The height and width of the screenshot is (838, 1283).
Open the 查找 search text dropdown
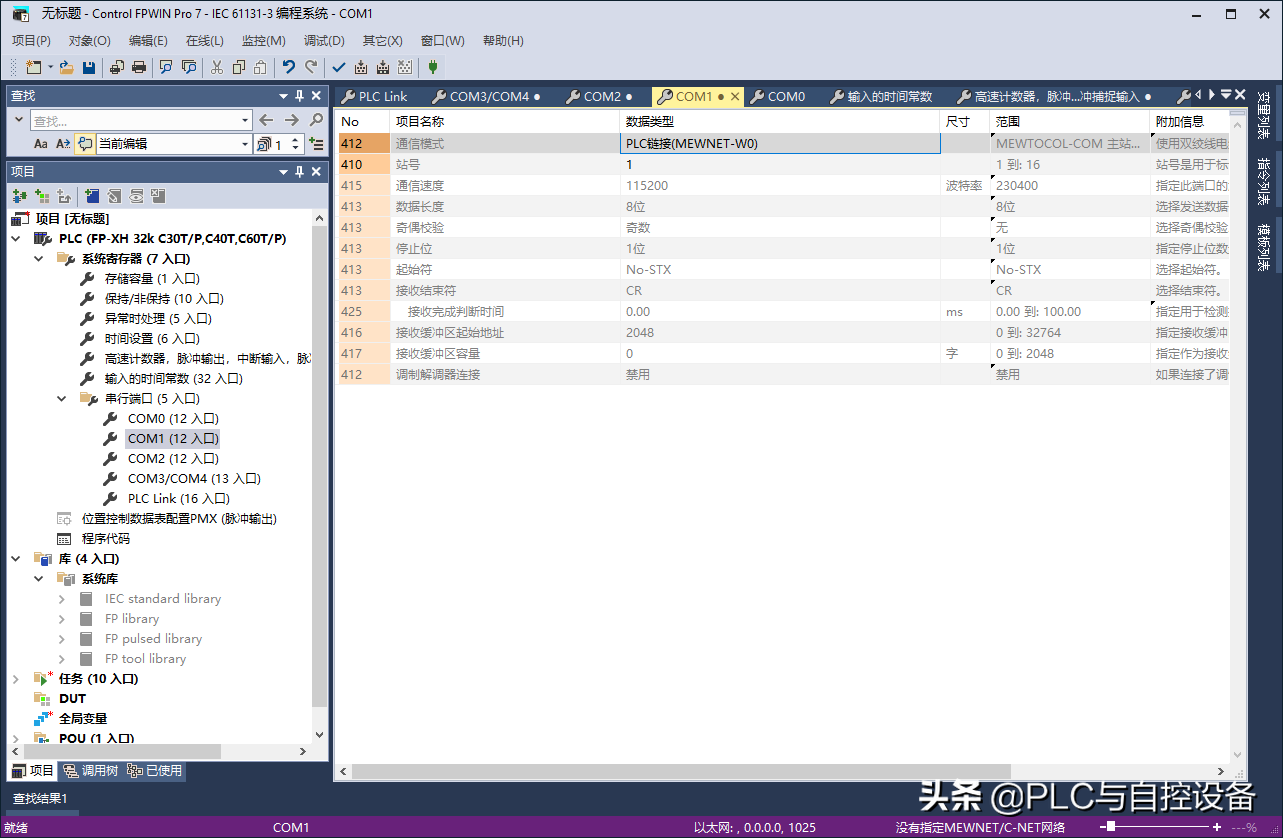point(245,120)
